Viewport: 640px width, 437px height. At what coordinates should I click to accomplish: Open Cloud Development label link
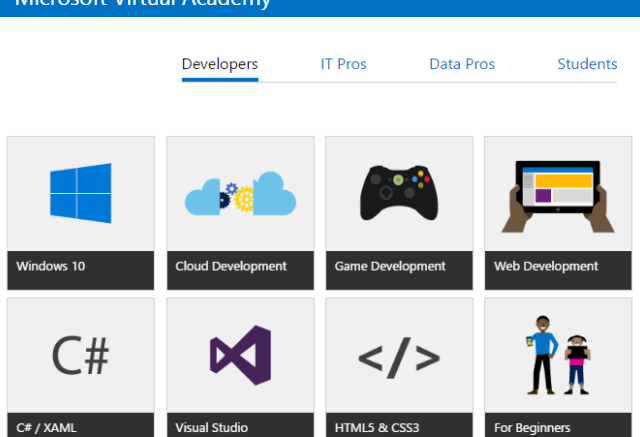231,266
